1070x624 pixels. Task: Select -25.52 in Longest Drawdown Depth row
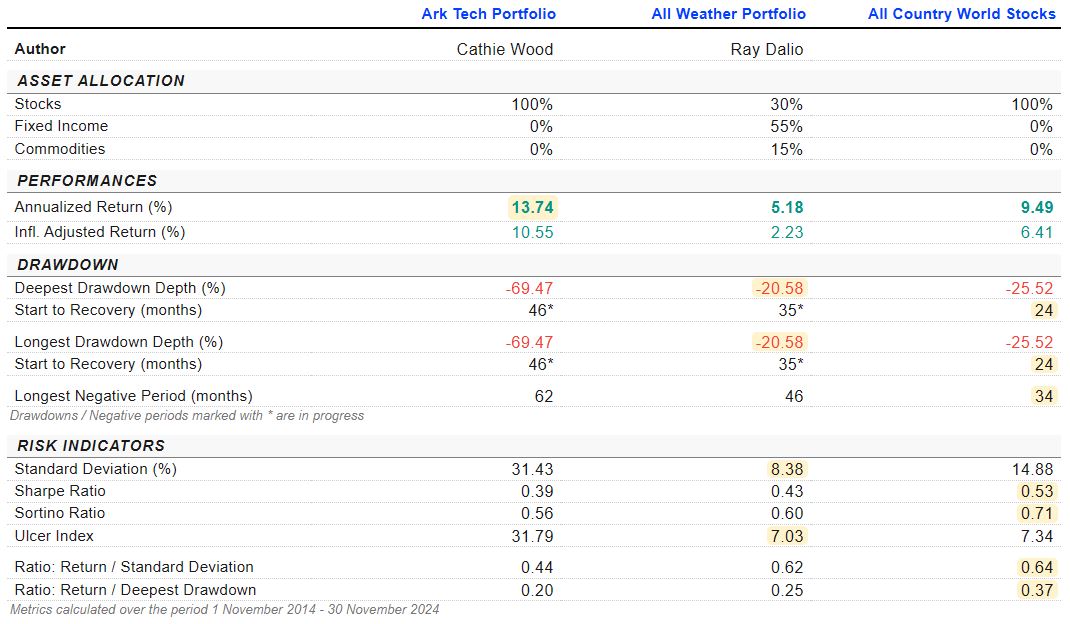tap(1029, 343)
